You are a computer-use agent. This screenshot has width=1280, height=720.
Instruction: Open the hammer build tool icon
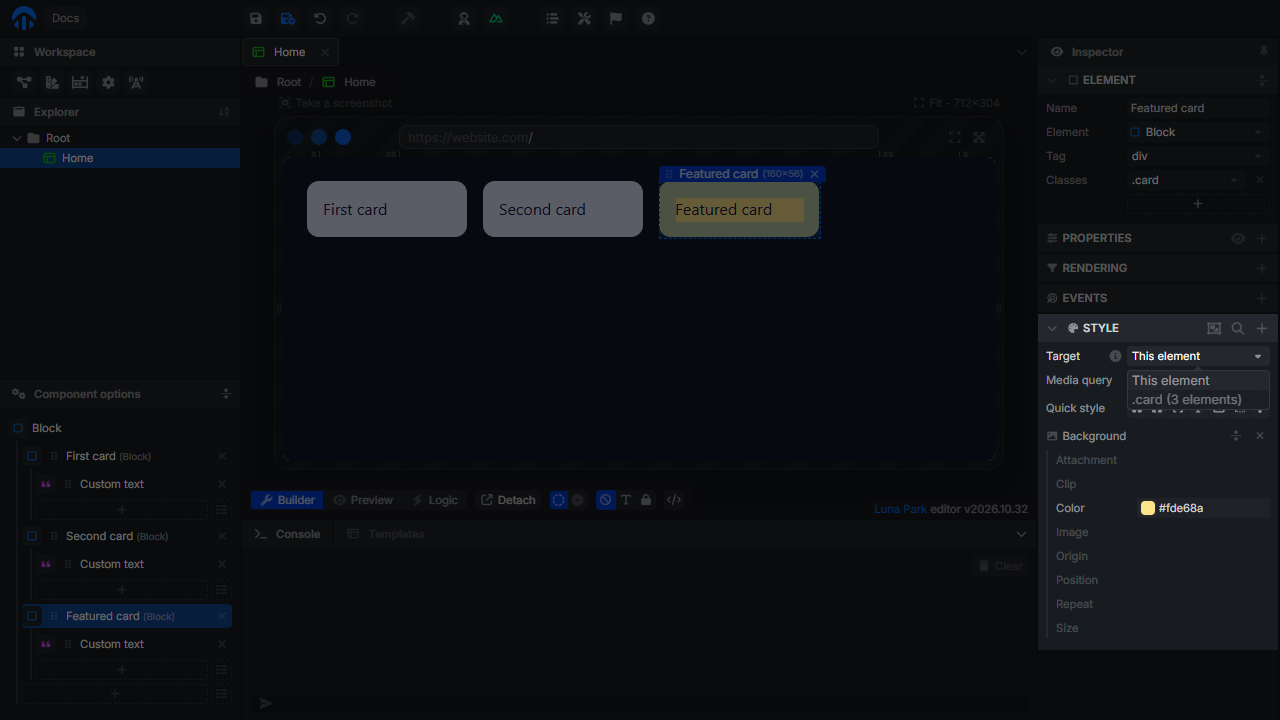(x=408, y=18)
